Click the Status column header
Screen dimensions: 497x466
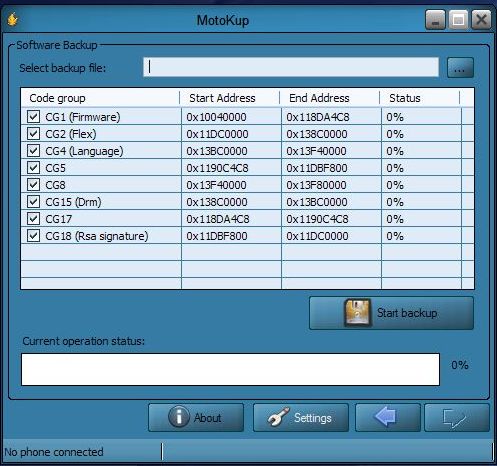click(420, 98)
